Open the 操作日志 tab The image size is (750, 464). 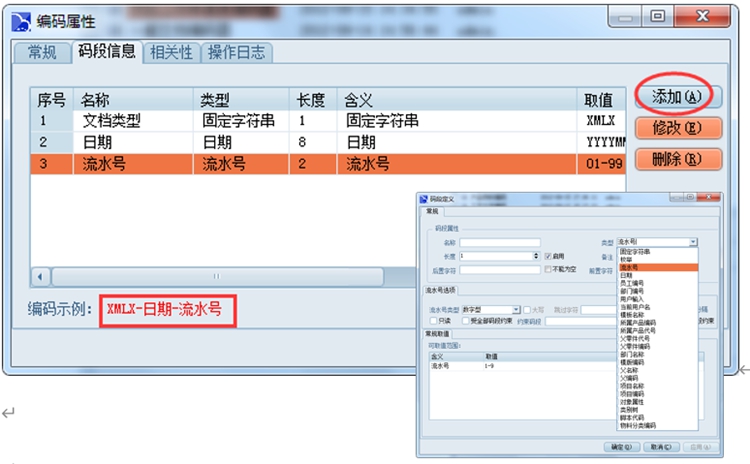click(237, 52)
